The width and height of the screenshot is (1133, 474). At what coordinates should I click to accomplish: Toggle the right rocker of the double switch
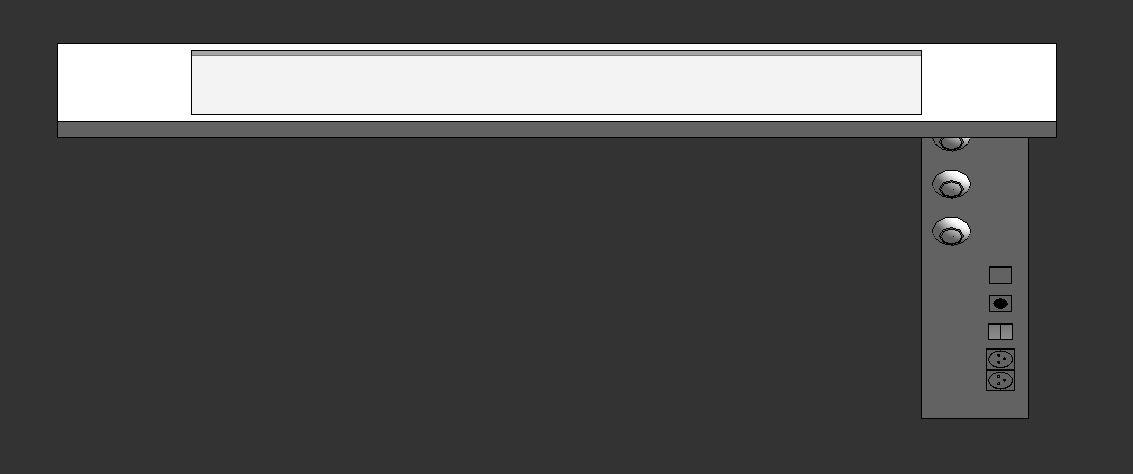[x=1007, y=332]
